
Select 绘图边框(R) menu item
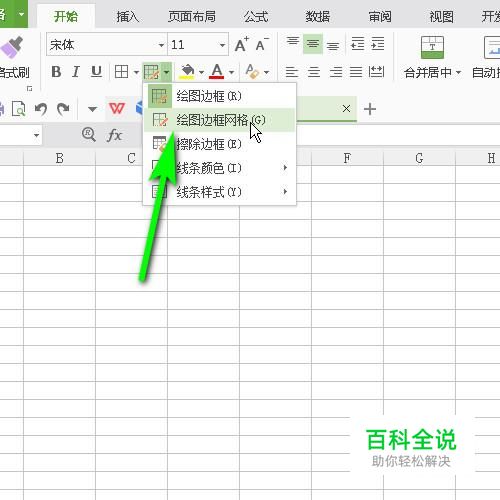pos(219,96)
